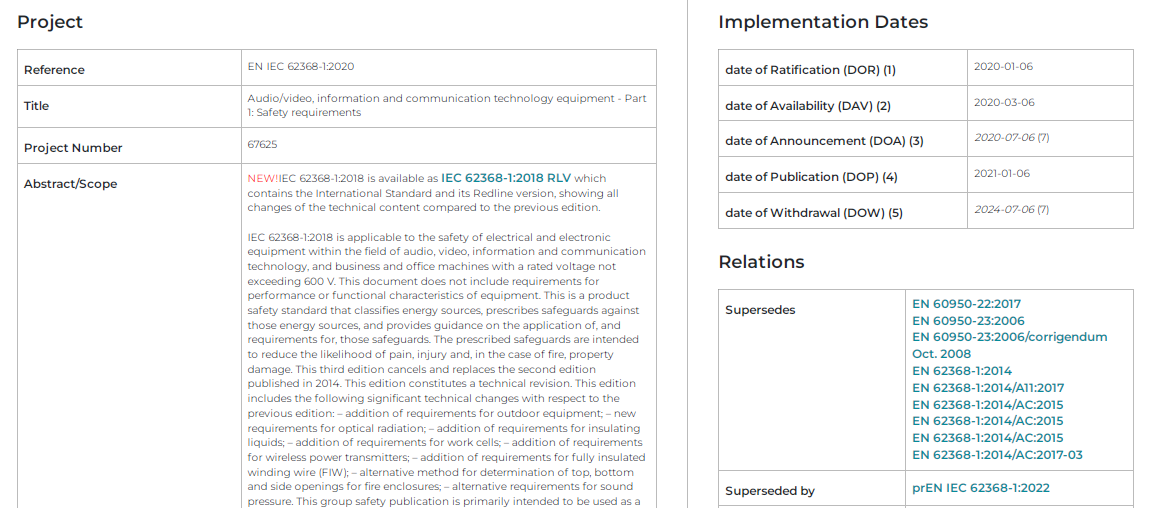This screenshot has width=1151, height=508.
Task: Click the availability date 2020-03-06
Action: (x=1004, y=102)
